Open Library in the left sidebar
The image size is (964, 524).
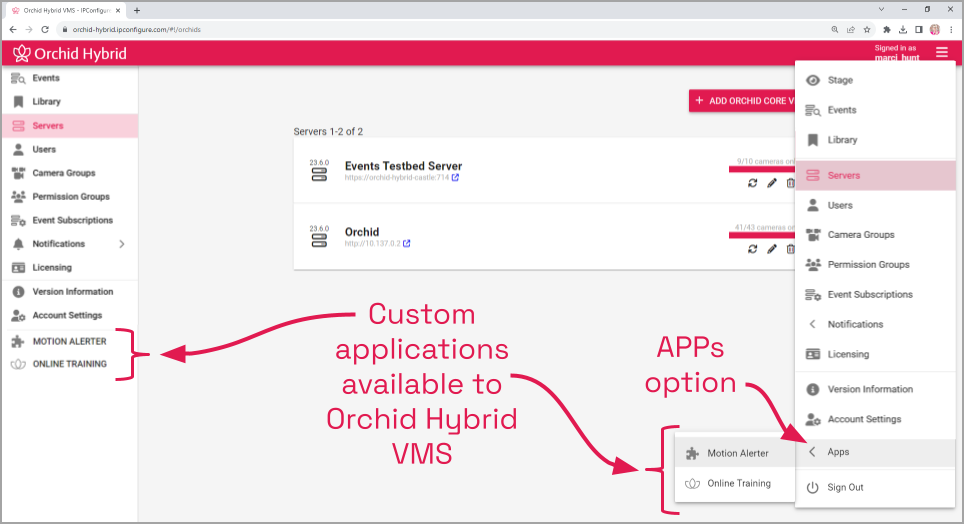click(69, 101)
